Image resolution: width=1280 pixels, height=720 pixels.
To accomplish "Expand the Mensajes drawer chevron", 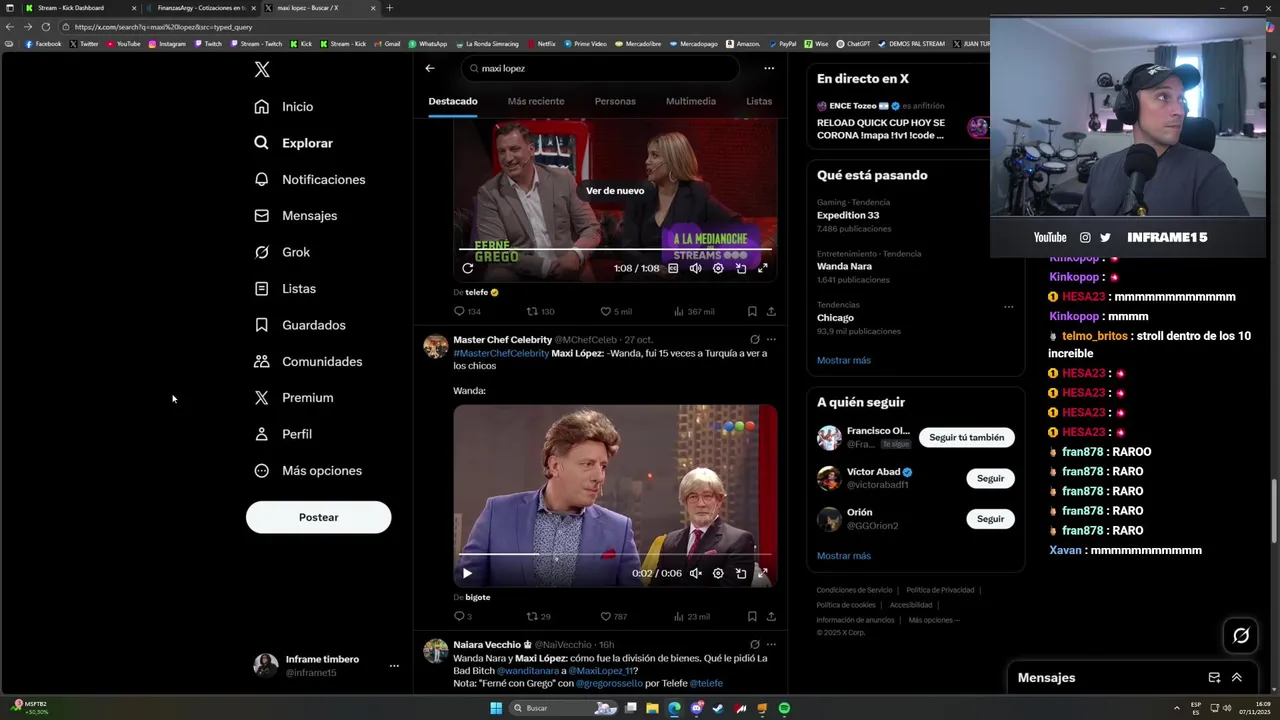I will [x=1237, y=677].
